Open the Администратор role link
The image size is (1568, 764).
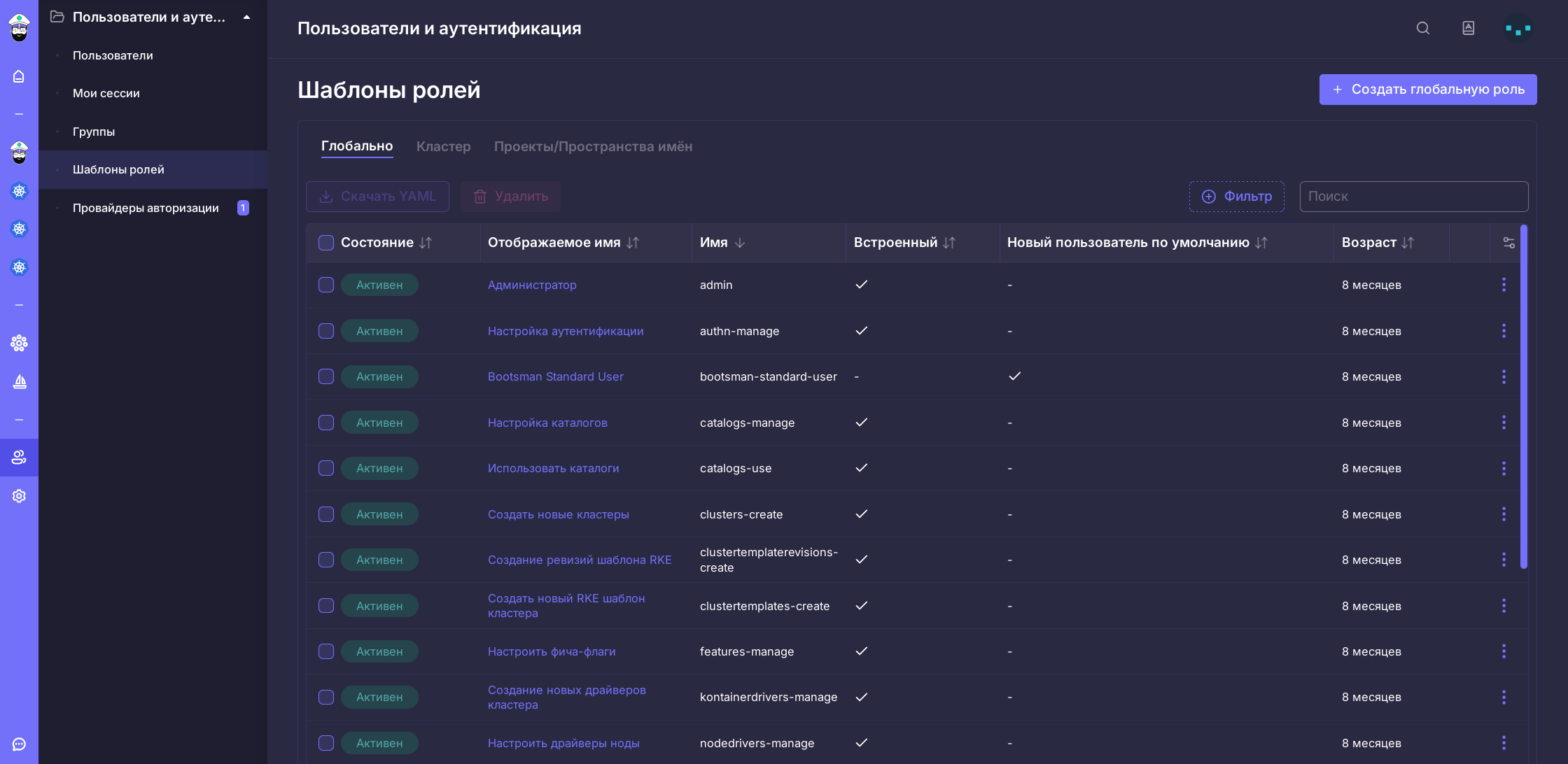[532, 285]
